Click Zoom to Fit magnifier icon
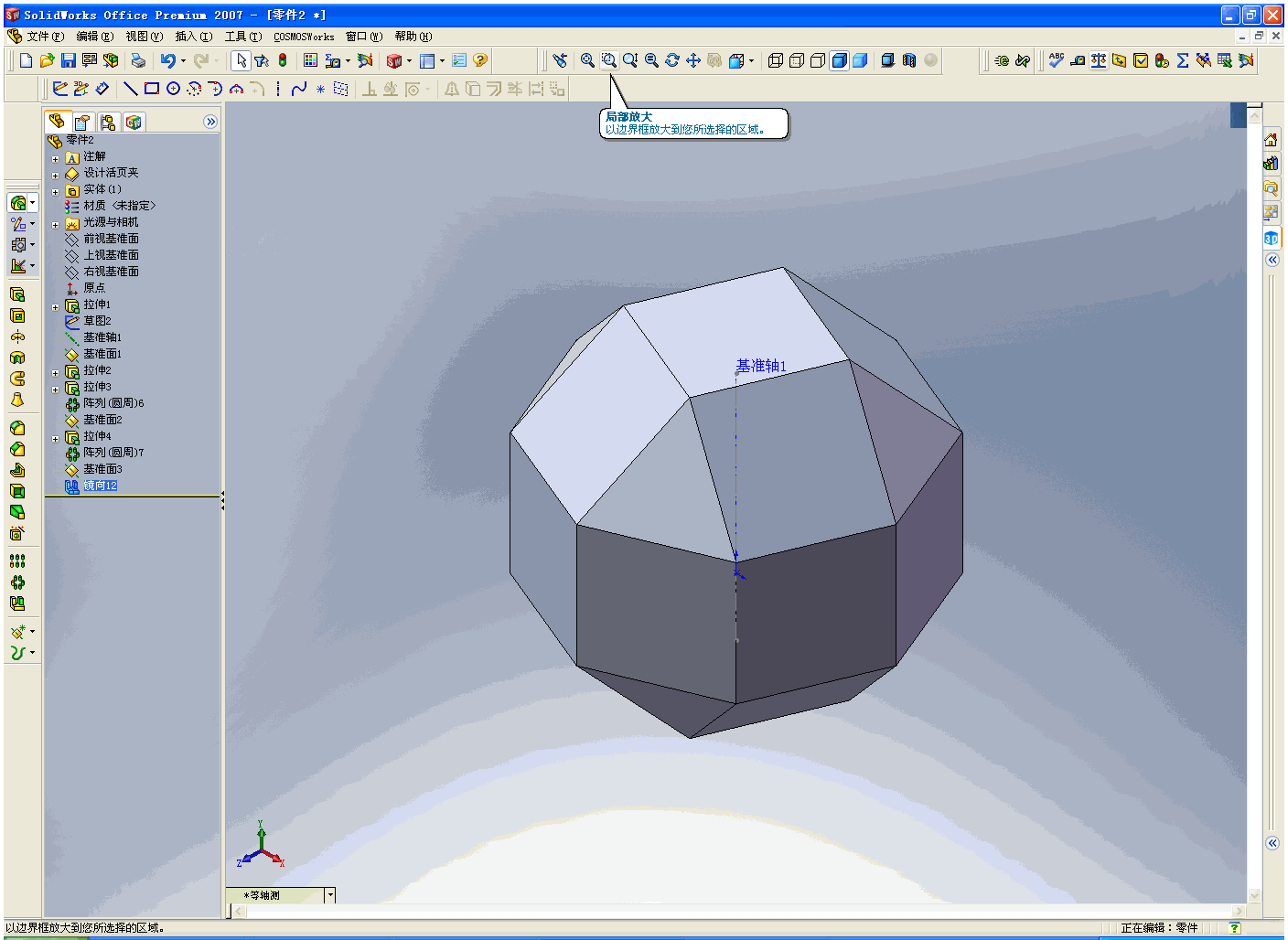The width and height of the screenshot is (1288, 940). (587, 60)
